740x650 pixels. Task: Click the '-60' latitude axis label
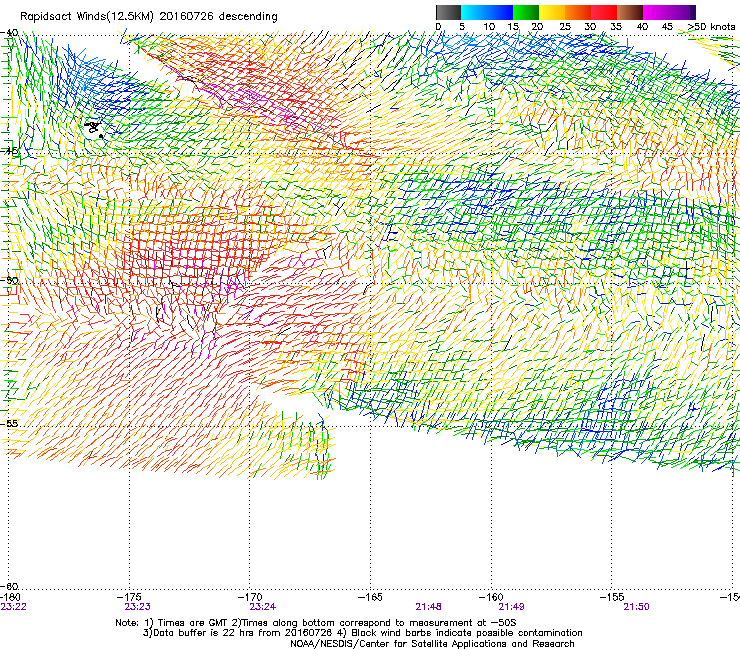pyautogui.click(x=11, y=587)
